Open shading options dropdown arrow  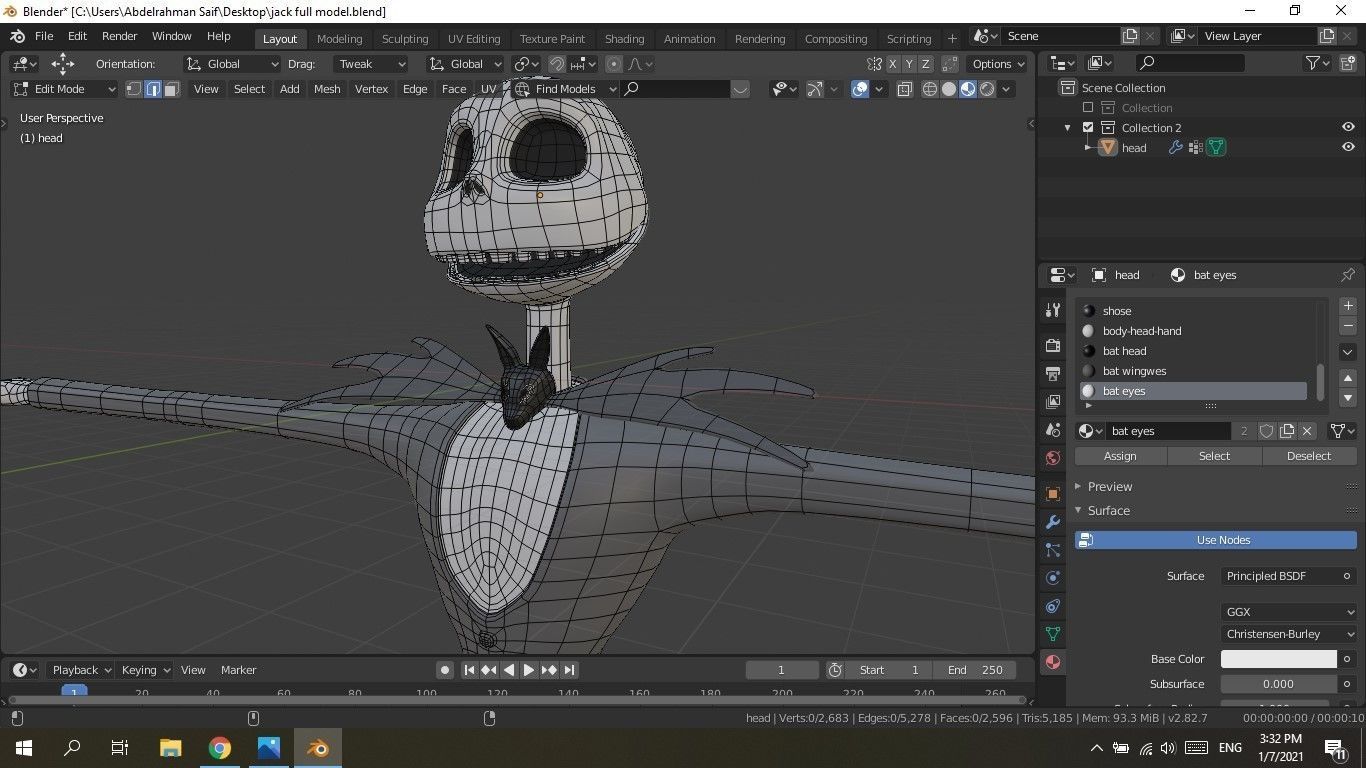pos(1007,89)
